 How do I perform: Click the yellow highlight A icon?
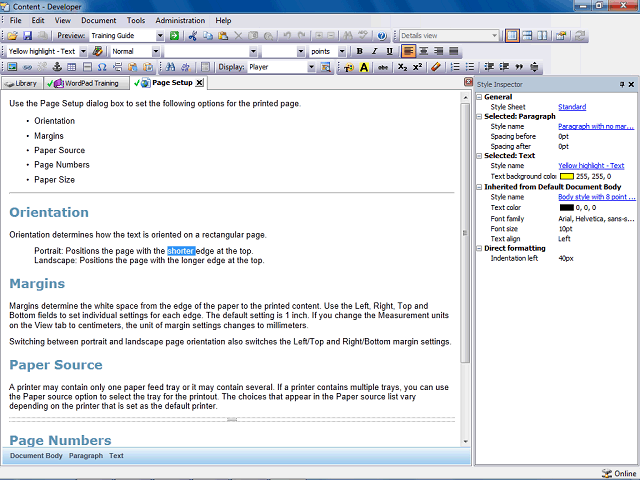pyautogui.click(x=364, y=67)
